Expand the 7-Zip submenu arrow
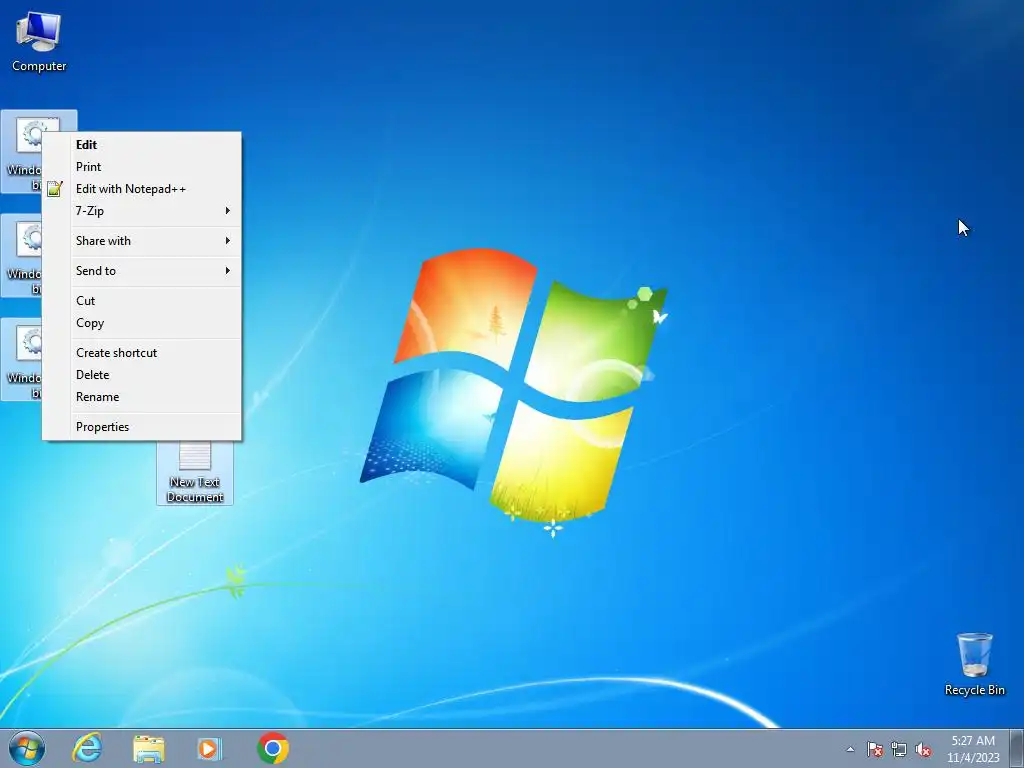This screenshot has height=768, width=1024. coord(227,210)
